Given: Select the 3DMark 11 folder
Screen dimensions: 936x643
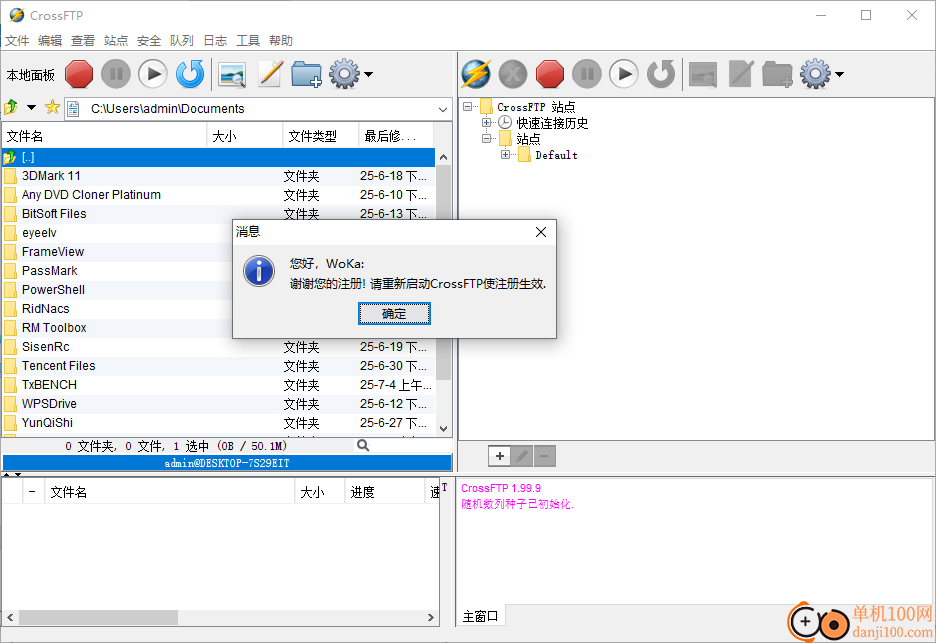Looking at the screenshot, I should (218, 176).
